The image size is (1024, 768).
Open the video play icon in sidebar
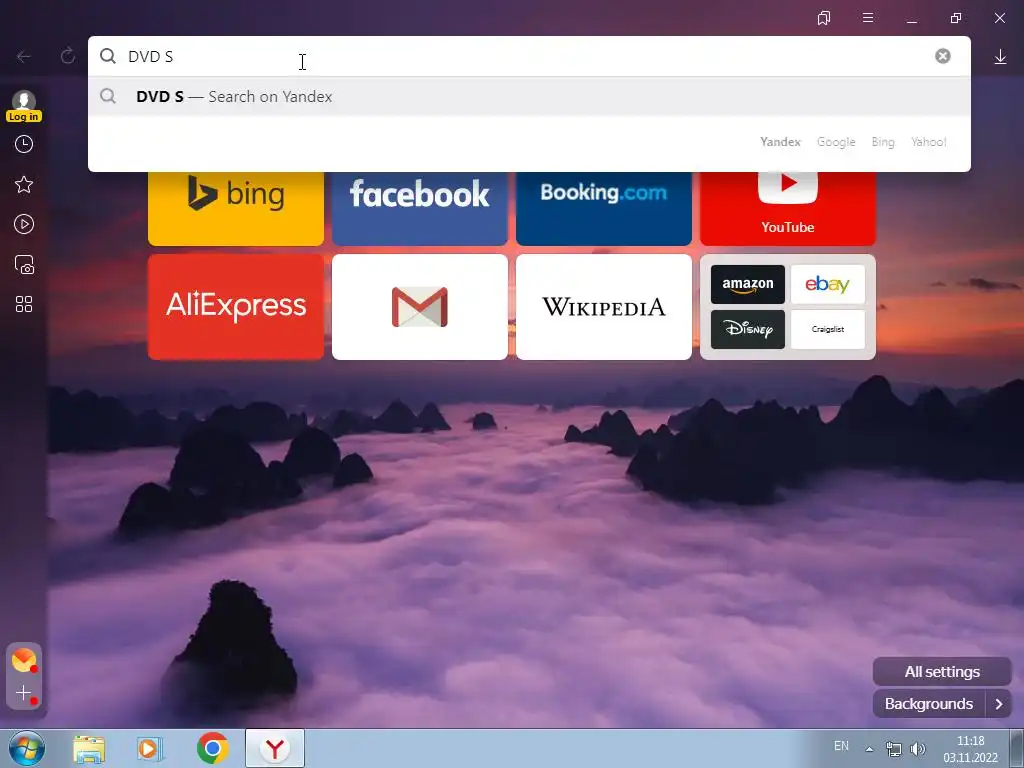24,225
